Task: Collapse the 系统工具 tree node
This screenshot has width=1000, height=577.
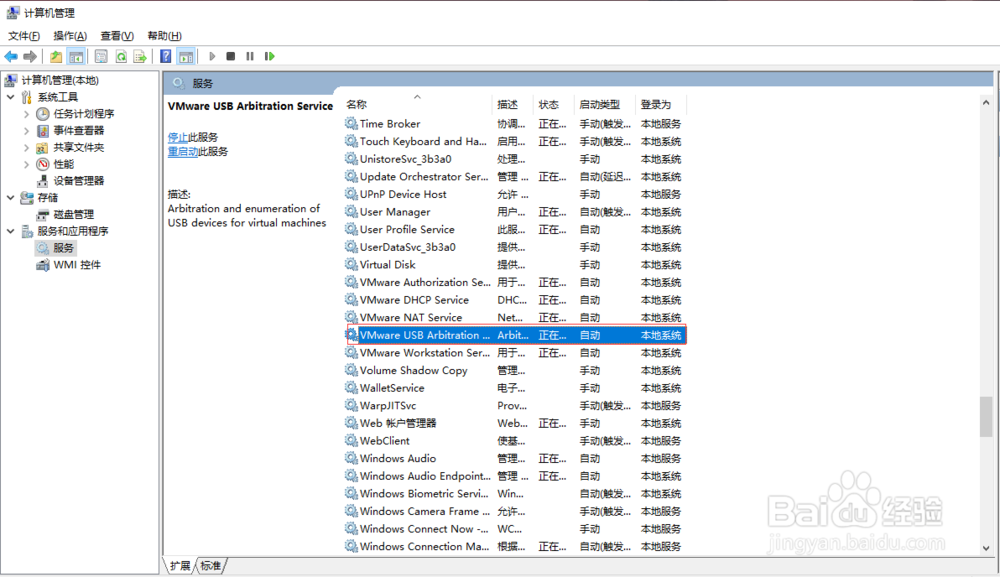Action: point(10,97)
